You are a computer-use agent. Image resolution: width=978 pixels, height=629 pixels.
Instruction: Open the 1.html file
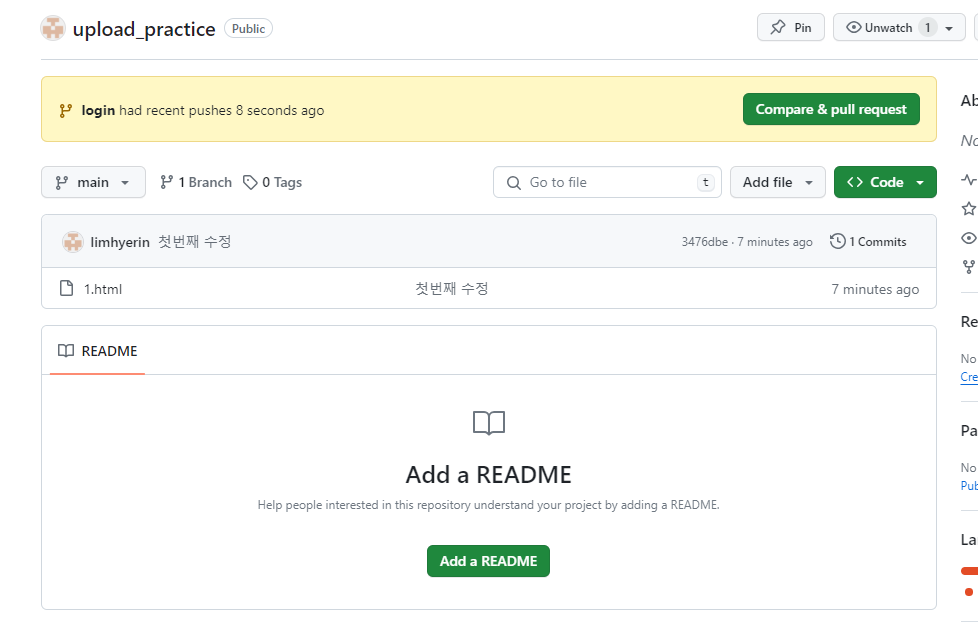point(103,289)
